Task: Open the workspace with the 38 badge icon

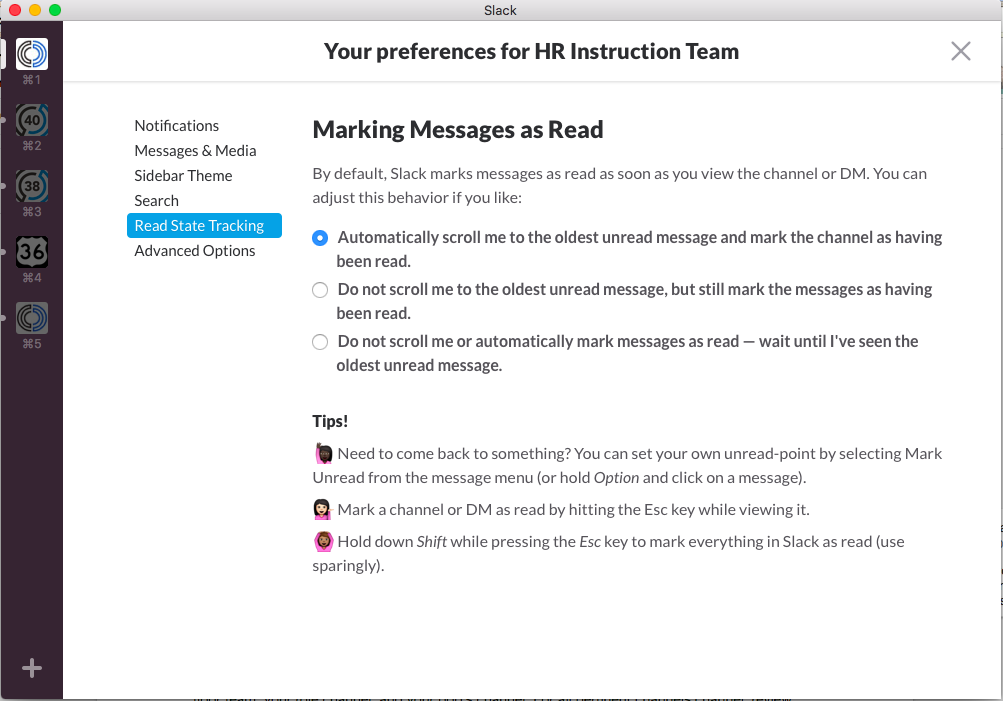Action: pos(32,185)
